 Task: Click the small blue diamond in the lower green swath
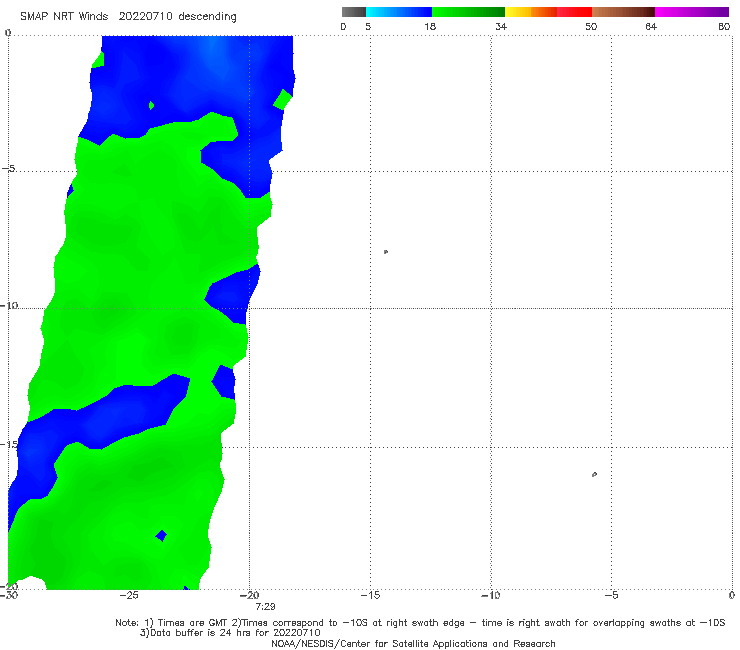coord(161,535)
